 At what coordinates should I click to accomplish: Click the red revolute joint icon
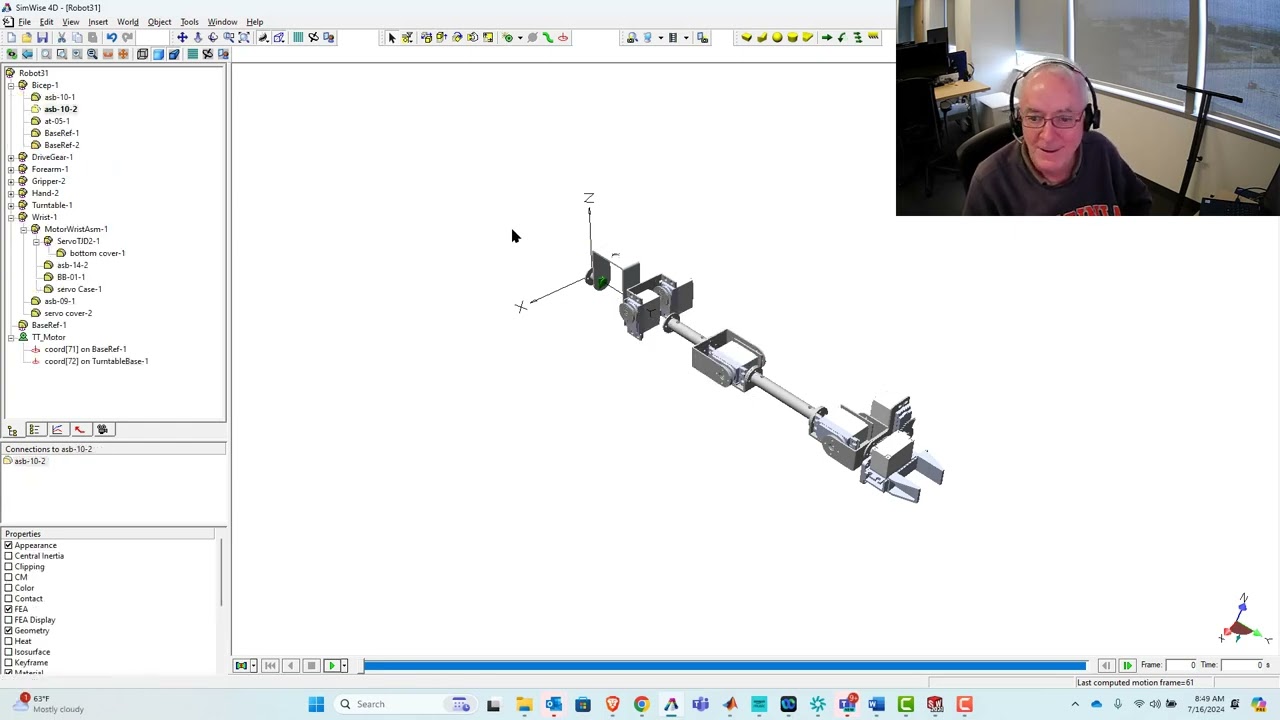[x=563, y=38]
